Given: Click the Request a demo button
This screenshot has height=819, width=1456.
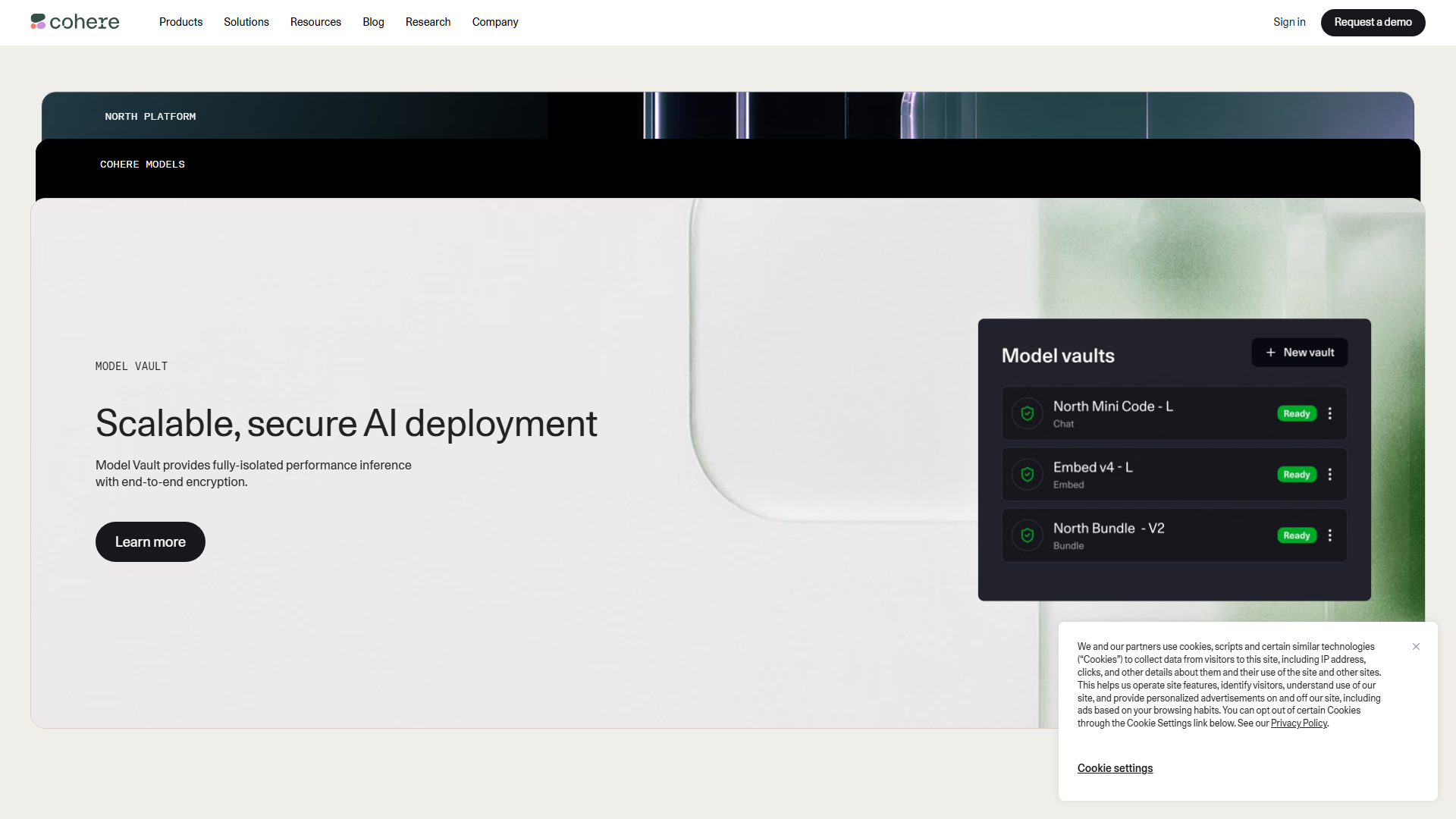Looking at the screenshot, I should coord(1373,22).
